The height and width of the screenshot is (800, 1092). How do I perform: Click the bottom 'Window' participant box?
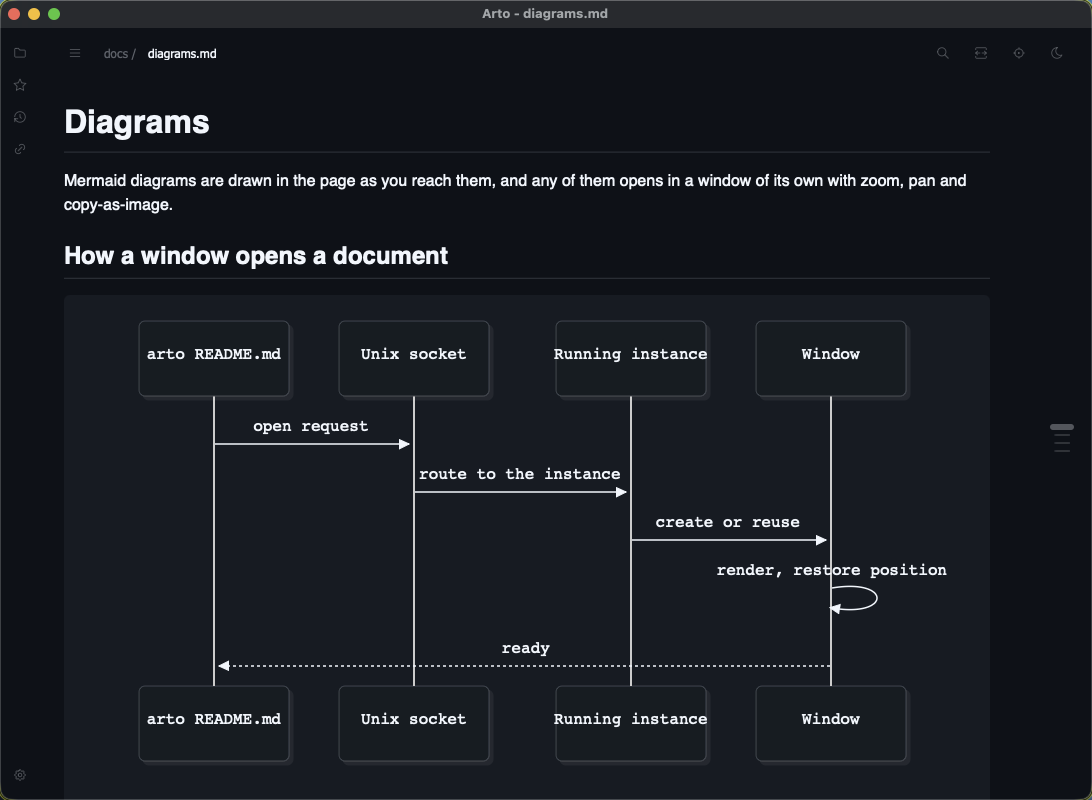pyautogui.click(x=831, y=723)
